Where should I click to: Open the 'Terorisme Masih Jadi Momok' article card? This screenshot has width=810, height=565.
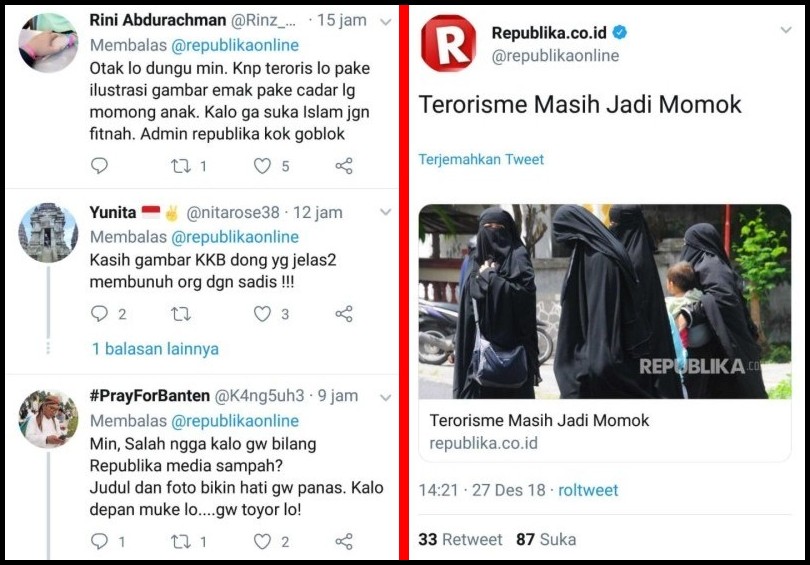coord(604,333)
